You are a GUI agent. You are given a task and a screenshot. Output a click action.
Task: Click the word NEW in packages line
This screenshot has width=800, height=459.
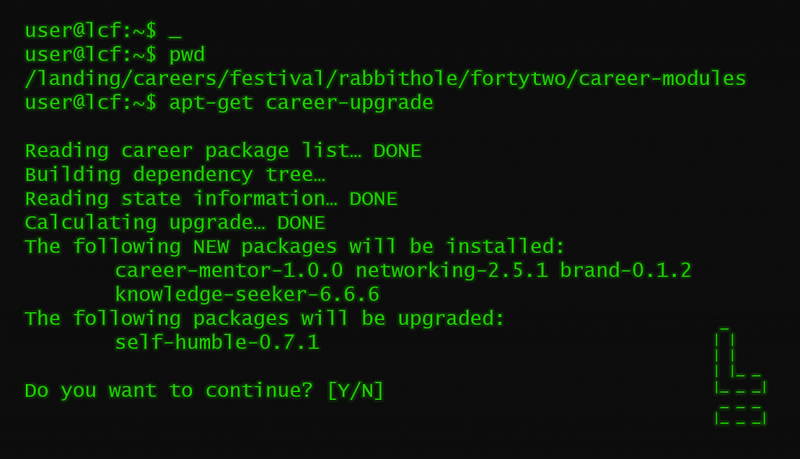tap(211, 247)
